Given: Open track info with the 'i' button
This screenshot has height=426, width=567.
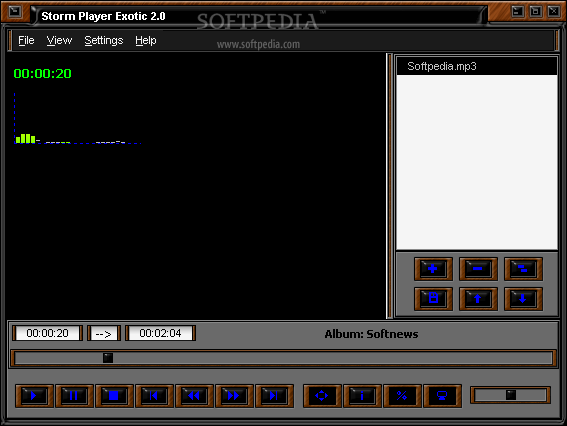Looking at the screenshot, I should click(x=362, y=396).
